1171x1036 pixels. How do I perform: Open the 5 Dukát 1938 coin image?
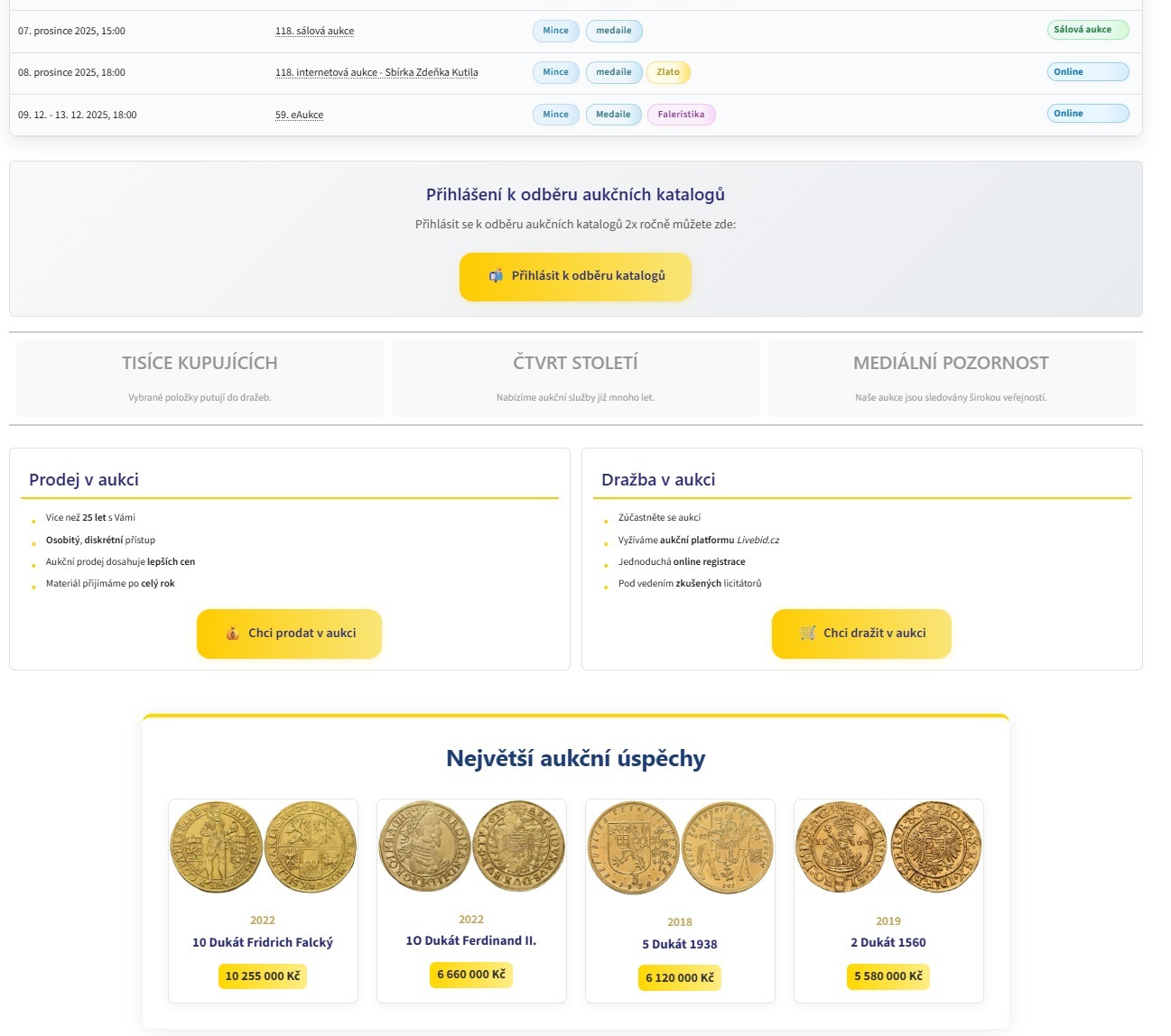click(x=680, y=849)
